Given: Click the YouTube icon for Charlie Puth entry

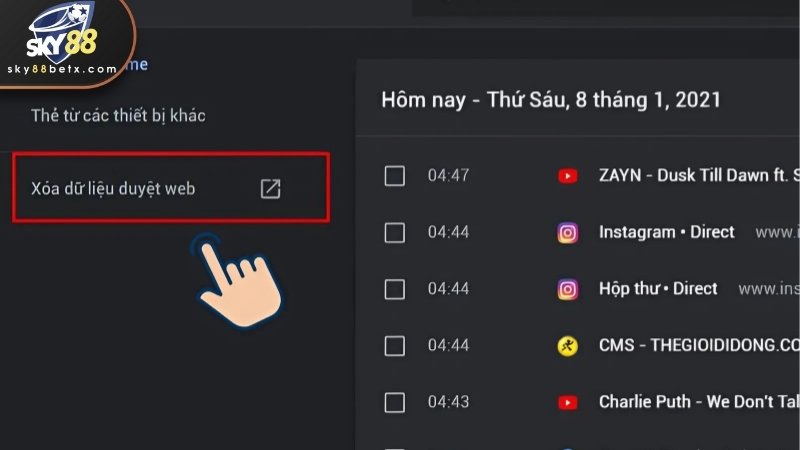Looking at the screenshot, I should (x=567, y=403).
